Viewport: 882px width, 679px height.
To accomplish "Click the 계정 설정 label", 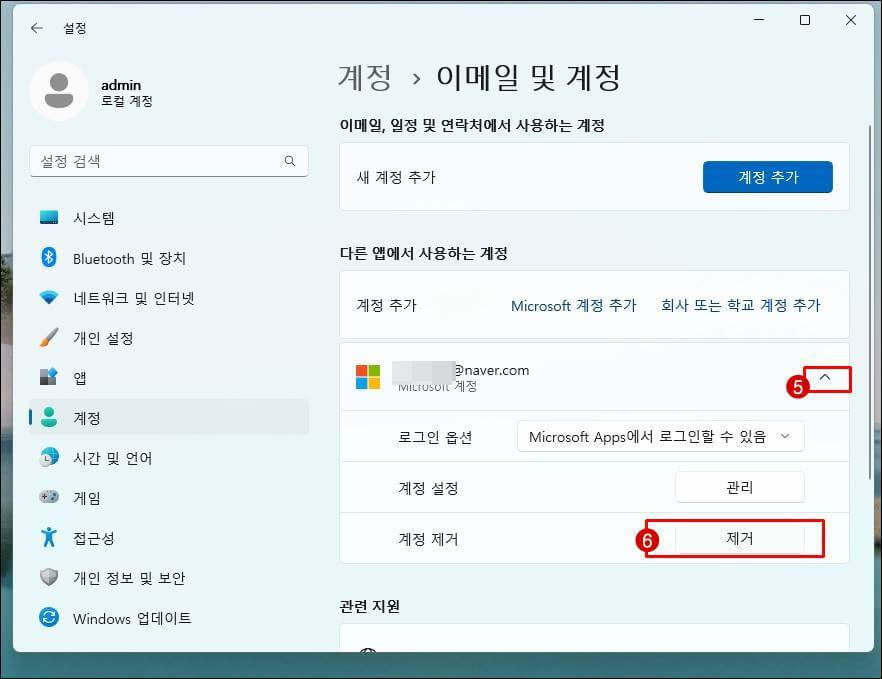I will click(x=428, y=488).
